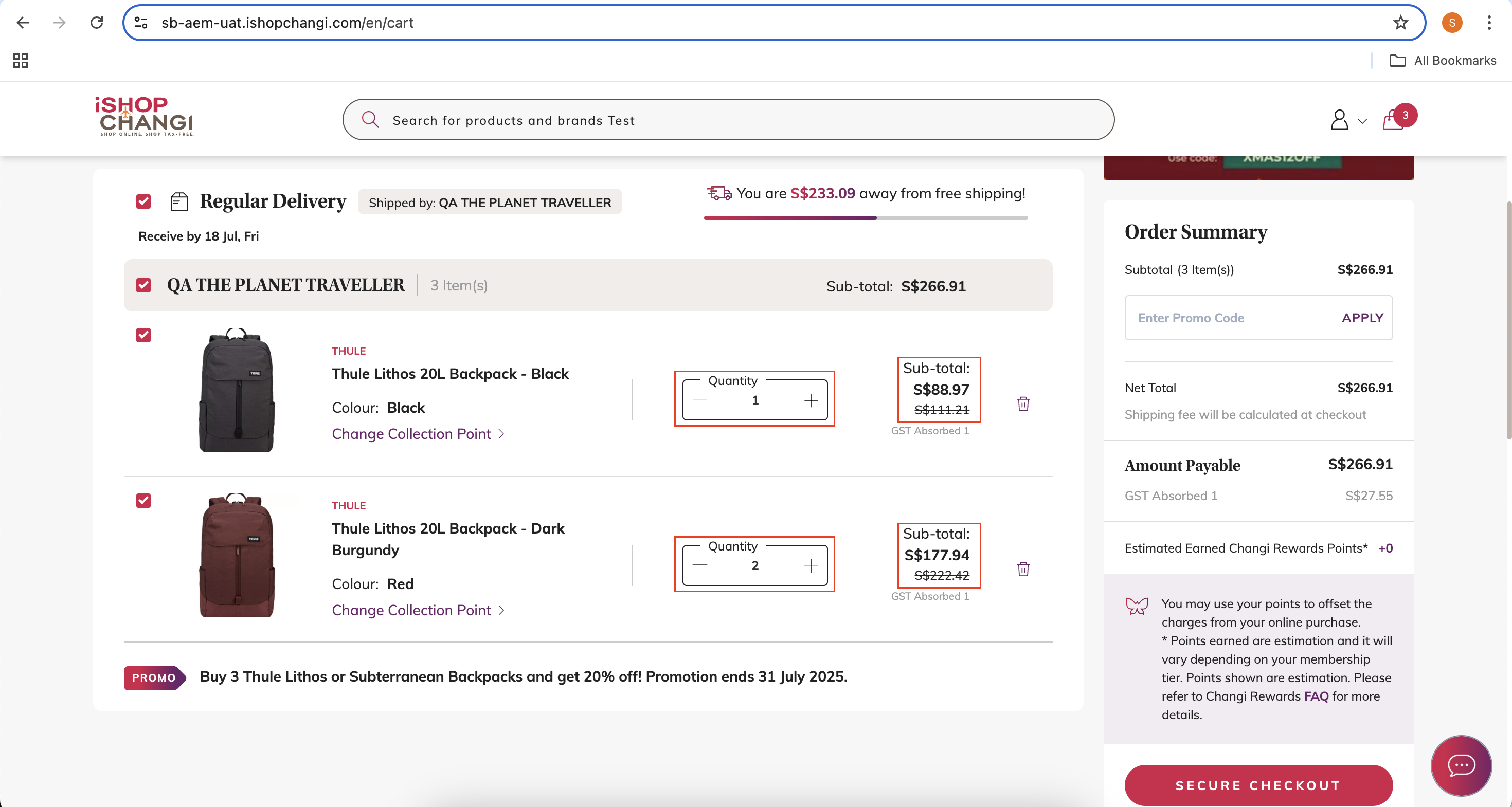1512x807 pixels.
Task: Delete Black backpack with trash icon
Action: coord(1023,403)
